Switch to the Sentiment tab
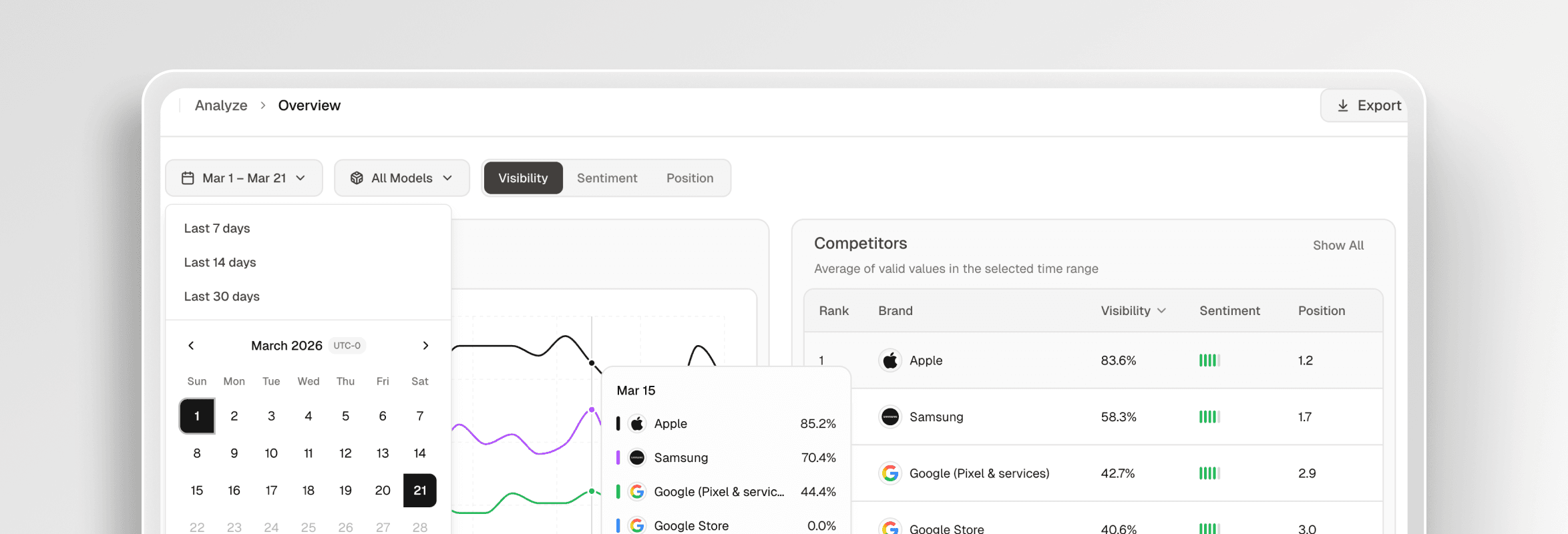Screen dimensions: 1568x534 (x=606, y=178)
